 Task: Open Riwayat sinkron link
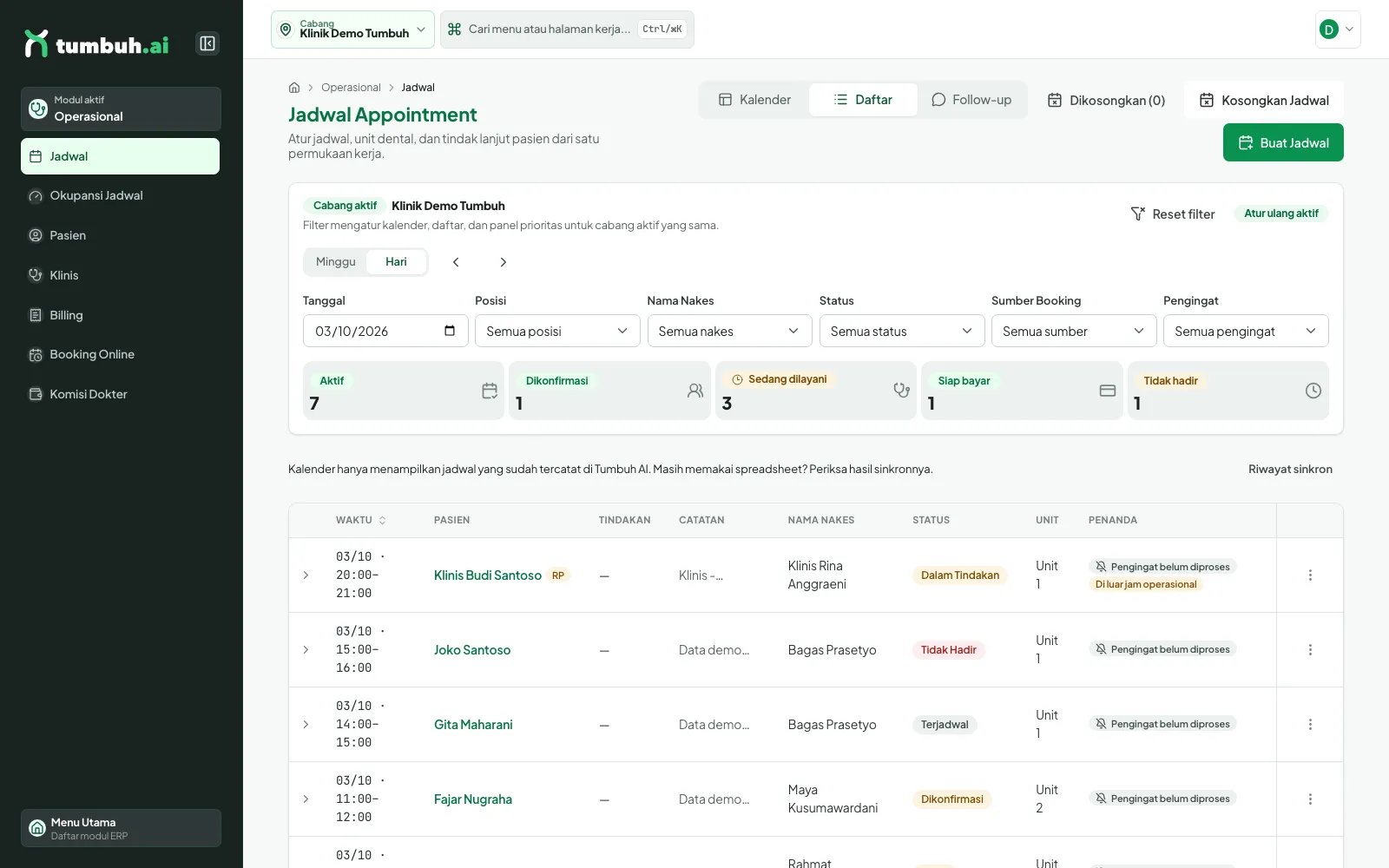1290,470
